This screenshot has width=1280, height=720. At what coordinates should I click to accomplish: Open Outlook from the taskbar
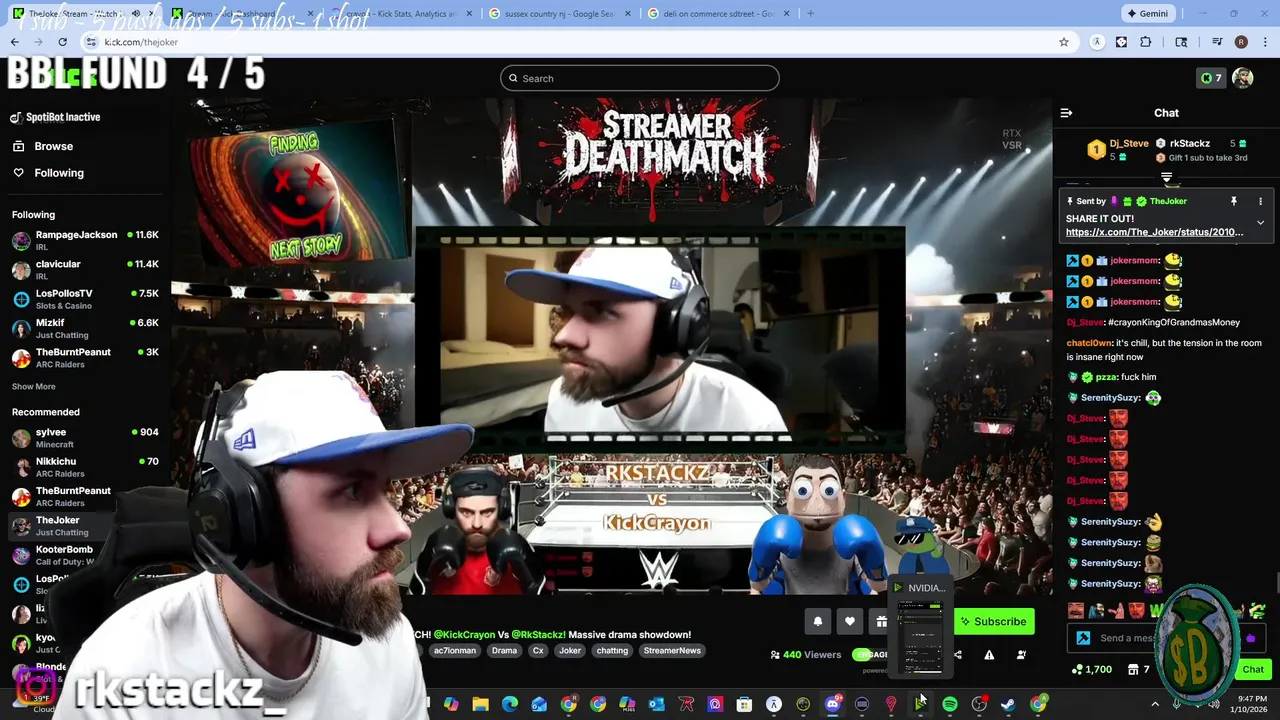[x=656, y=704]
